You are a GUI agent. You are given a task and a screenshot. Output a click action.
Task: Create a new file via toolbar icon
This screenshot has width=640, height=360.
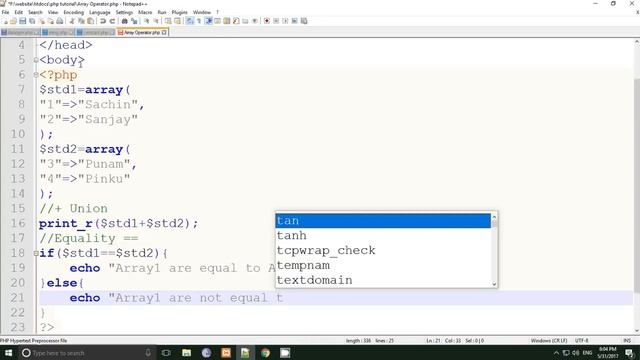pos(4,21)
